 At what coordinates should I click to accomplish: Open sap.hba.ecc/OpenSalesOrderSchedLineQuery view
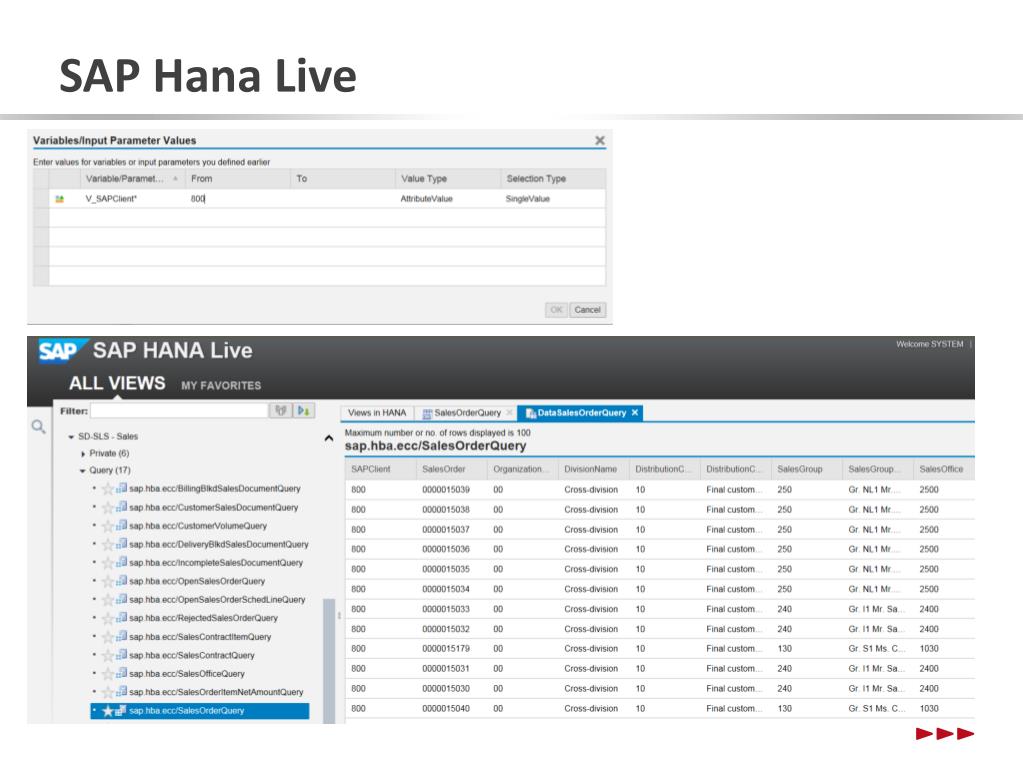(x=217, y=599)
